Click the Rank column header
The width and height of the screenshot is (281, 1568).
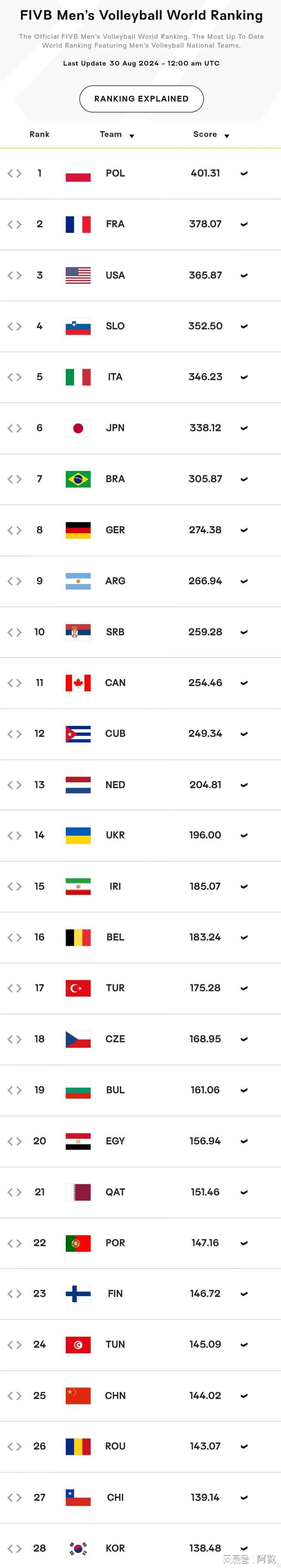click(40, 135)
